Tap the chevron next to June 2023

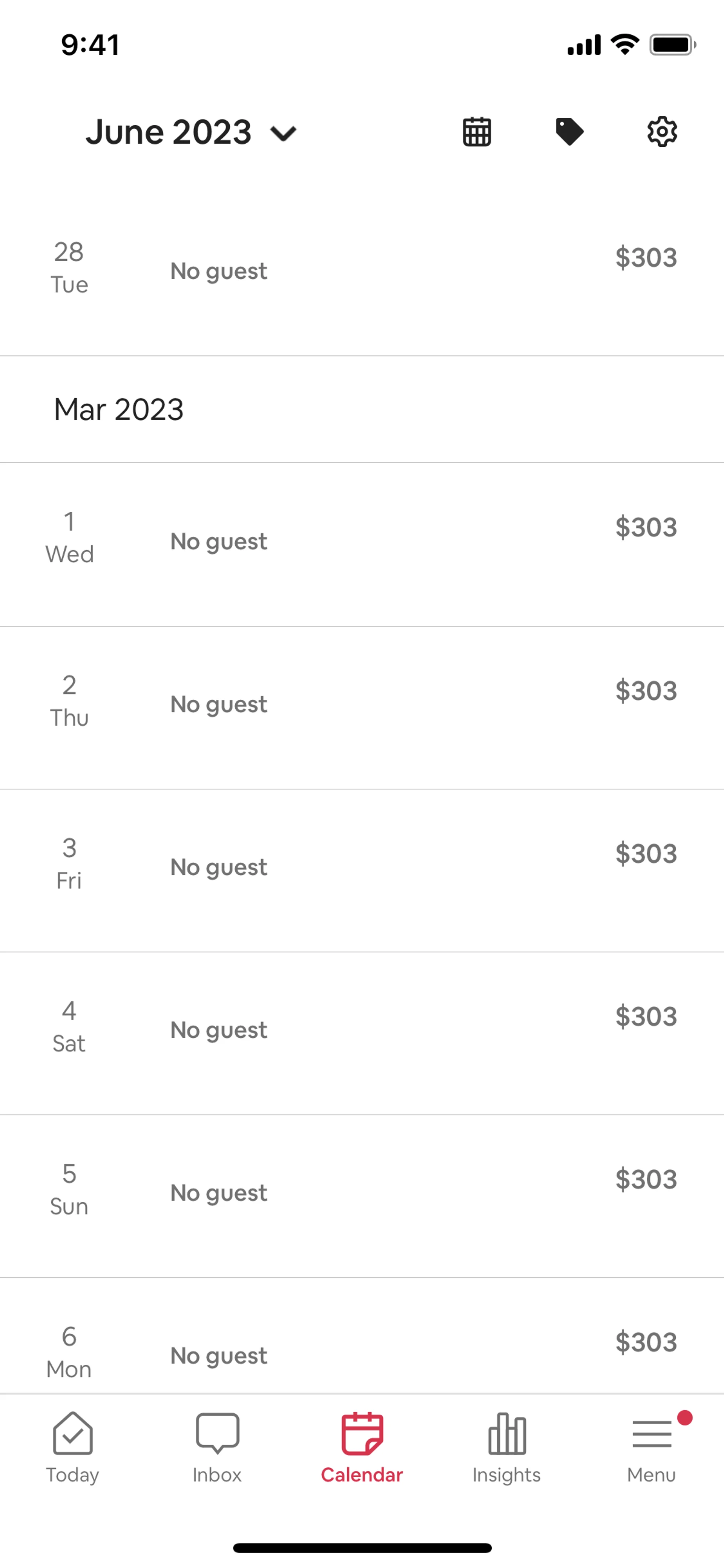pos(284,133)
